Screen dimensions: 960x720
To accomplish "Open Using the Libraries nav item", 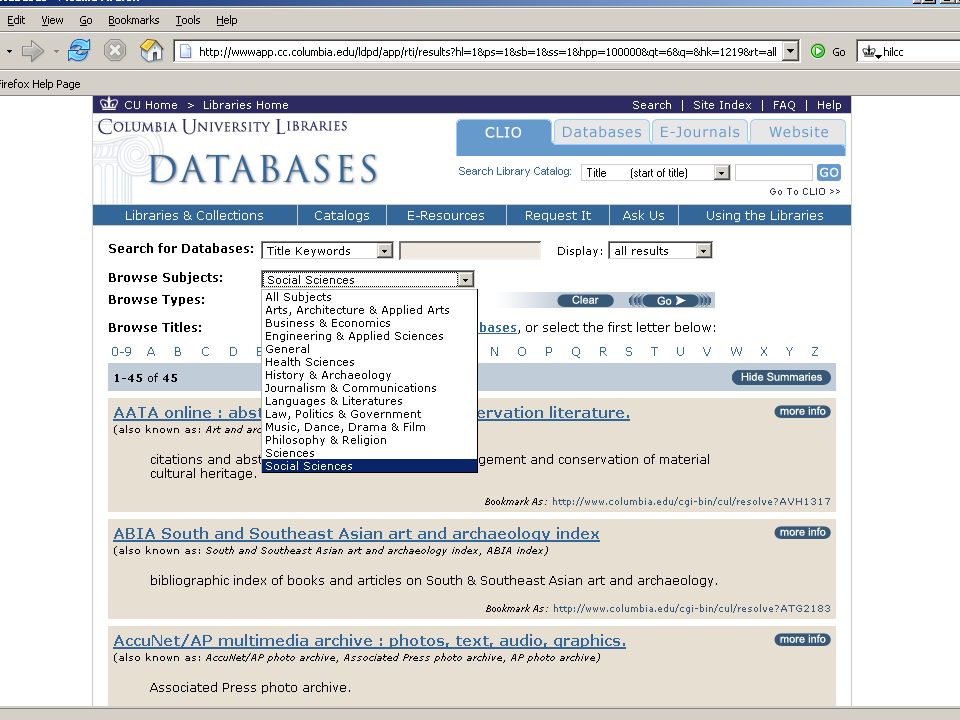I will 765,216.
